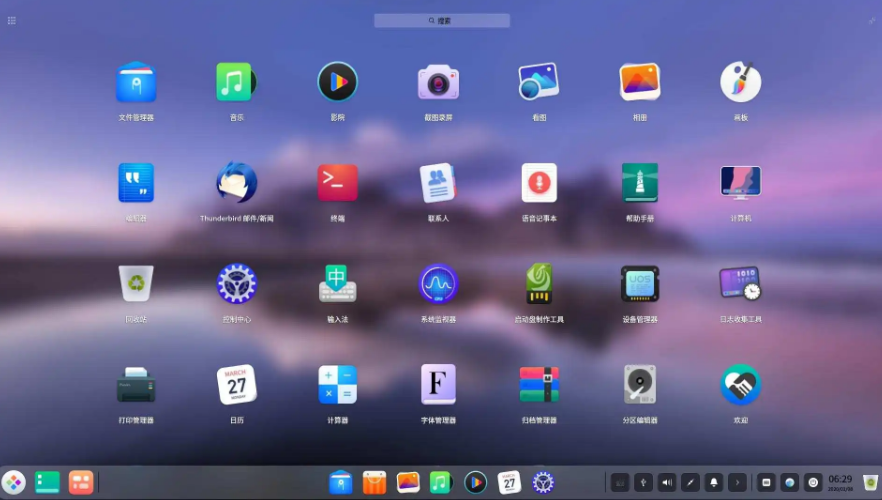Open the trash icon in the dock
This screenshot has width=882, height=500.
[870, 483]
